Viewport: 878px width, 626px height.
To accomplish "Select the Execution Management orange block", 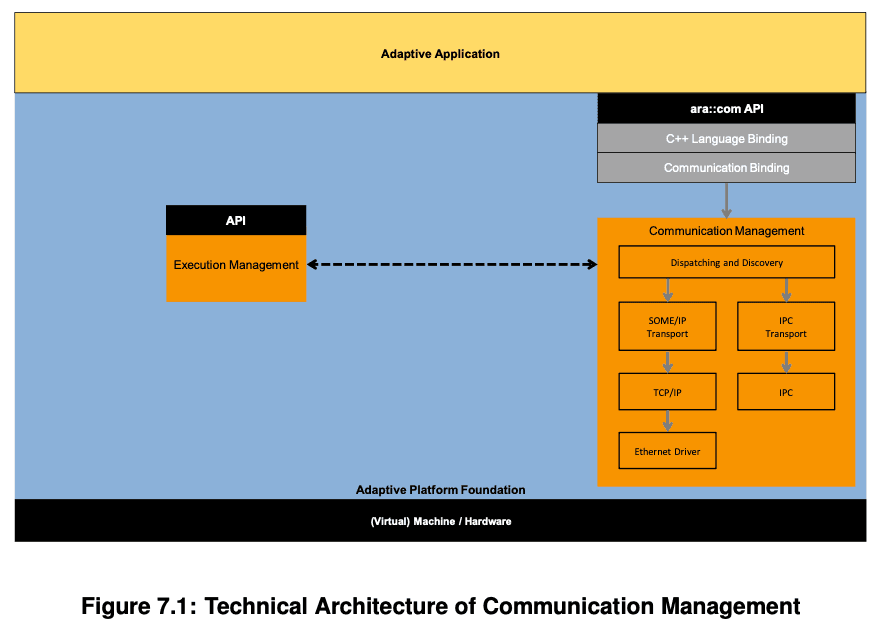I will (x=236, y=265).
